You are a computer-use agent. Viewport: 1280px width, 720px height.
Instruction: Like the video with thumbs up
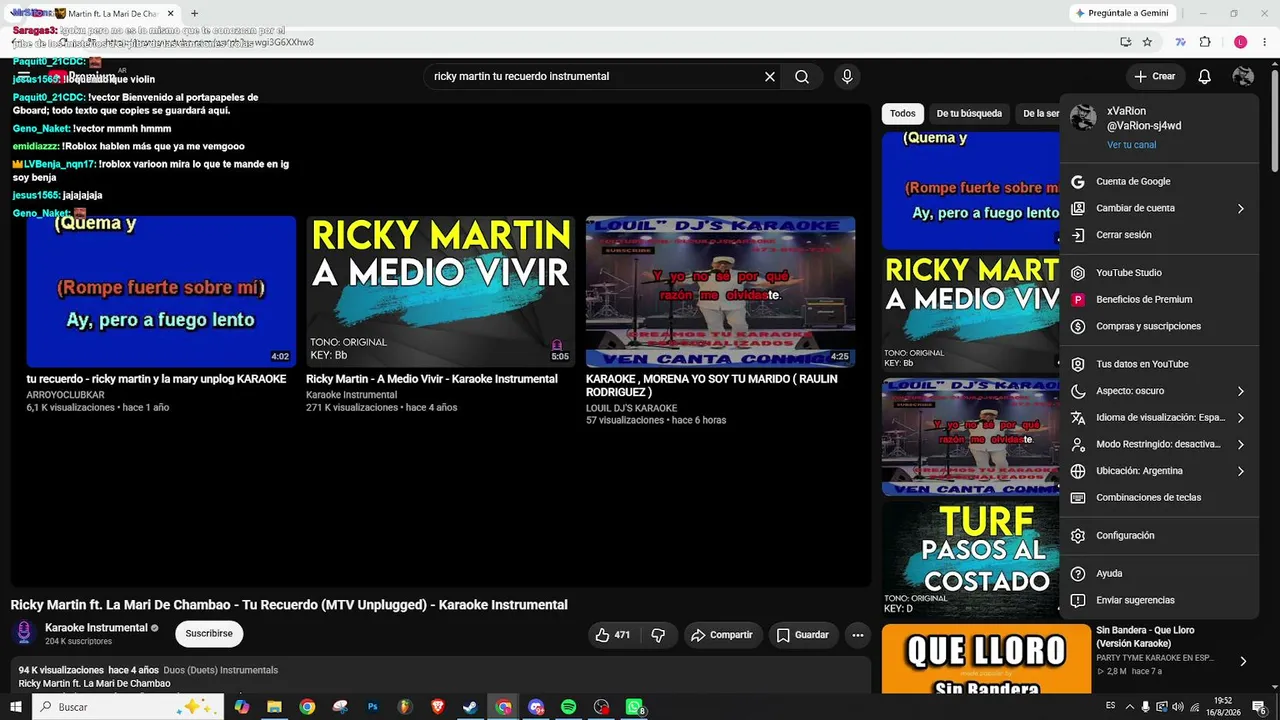(613, 635)
